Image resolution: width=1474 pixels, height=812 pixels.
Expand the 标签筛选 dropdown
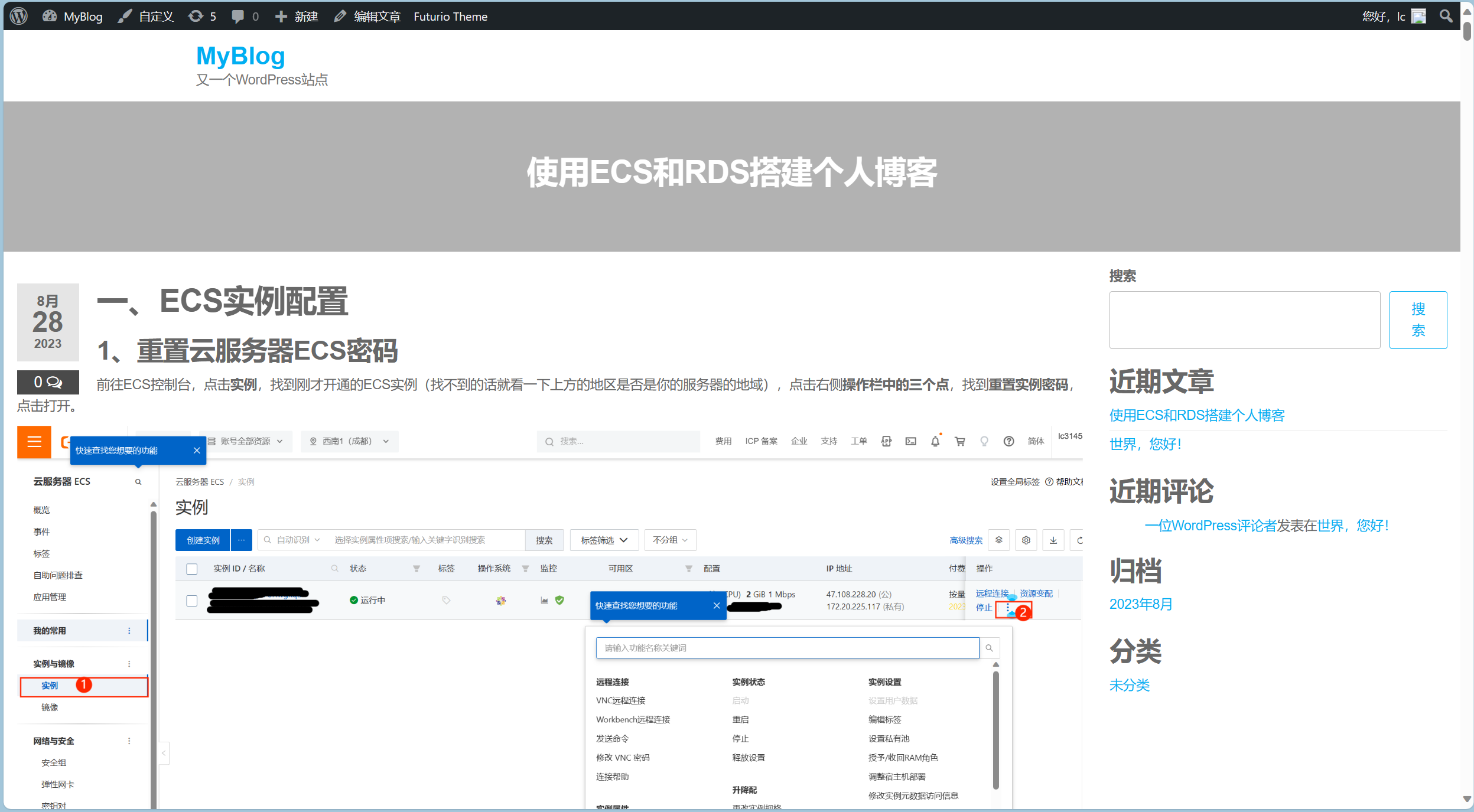[604, 540]
